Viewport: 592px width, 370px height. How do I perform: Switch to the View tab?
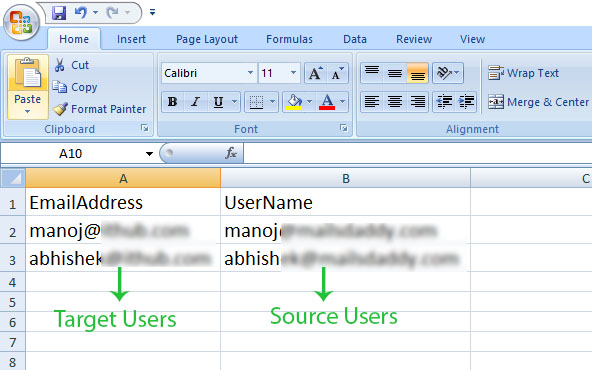472,39
